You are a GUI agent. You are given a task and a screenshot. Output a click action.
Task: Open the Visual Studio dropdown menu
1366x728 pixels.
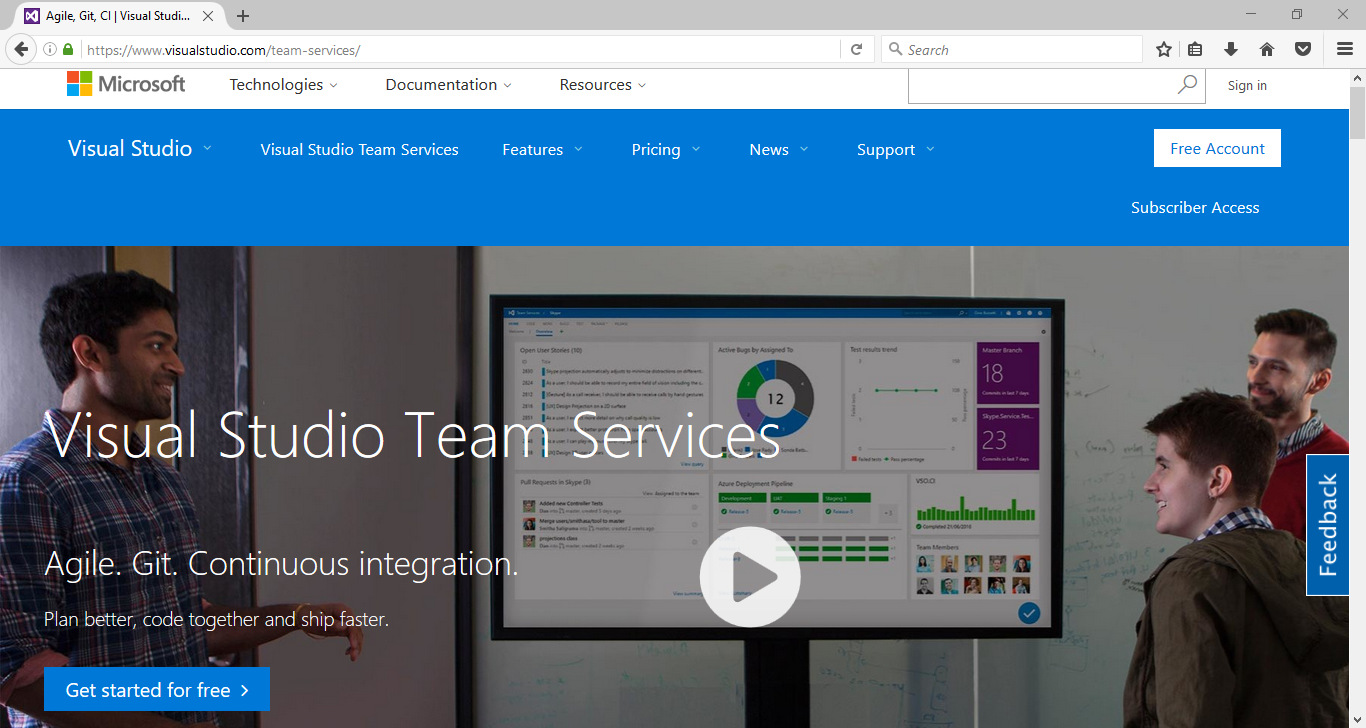pyautogui.click(x=140, y=148)
